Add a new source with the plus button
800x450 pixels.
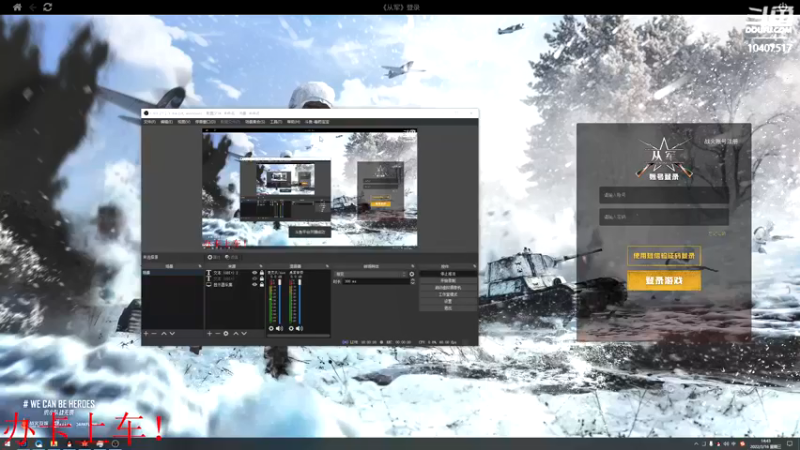click(x=209, y=334)
